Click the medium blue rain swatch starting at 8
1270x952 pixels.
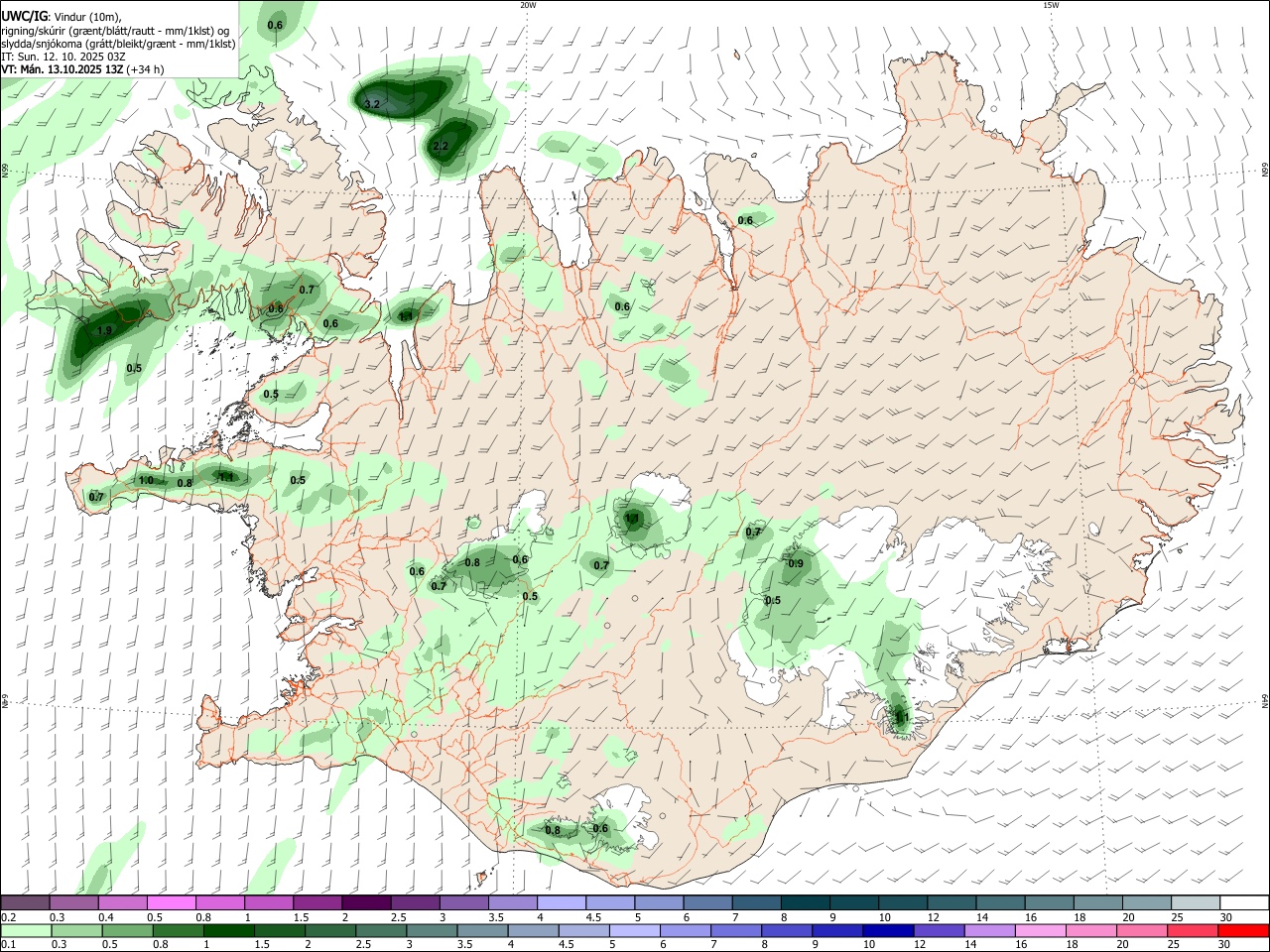click(787, 930)
